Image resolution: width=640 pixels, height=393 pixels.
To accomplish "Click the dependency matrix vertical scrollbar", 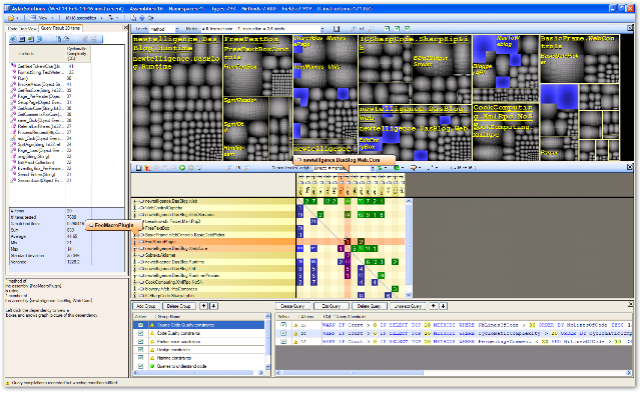I will [409, 248].
